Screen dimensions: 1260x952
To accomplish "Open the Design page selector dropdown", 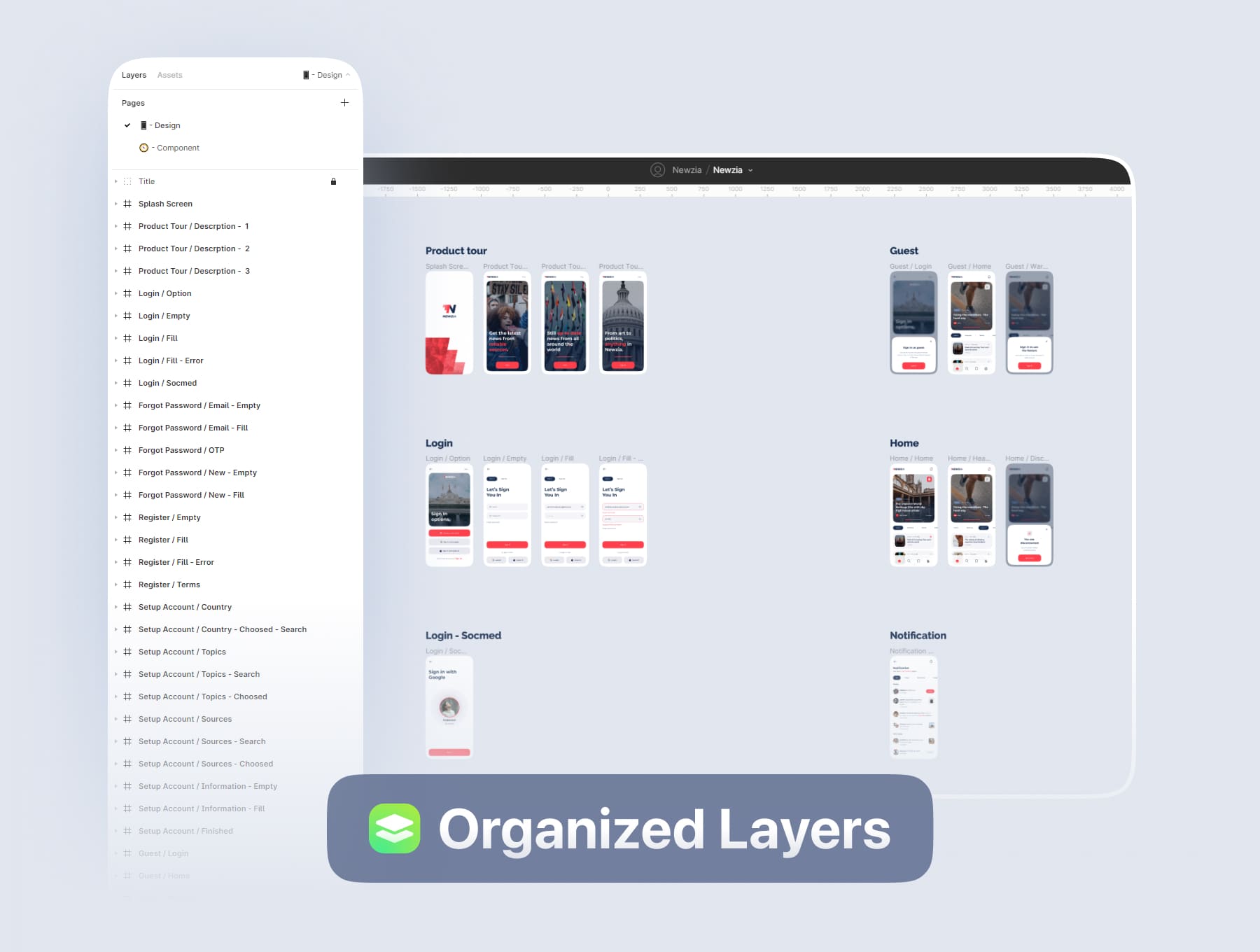I will 327,75.
